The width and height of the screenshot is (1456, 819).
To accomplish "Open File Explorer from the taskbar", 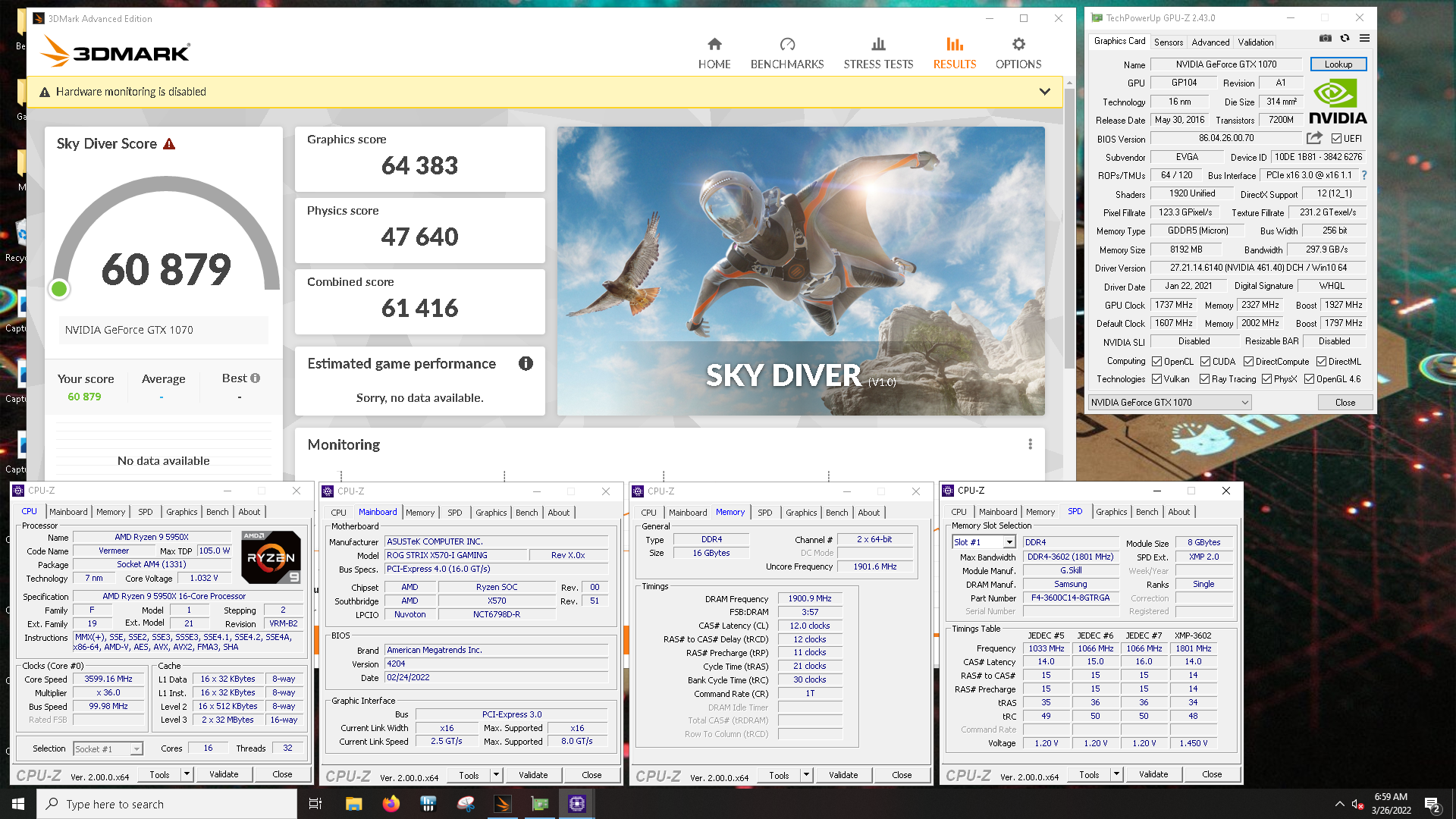I will (x=353, y=804).
